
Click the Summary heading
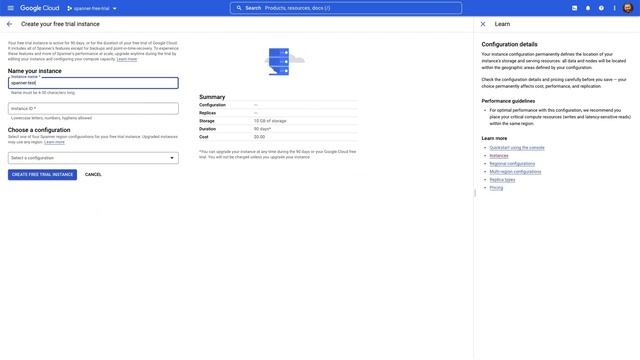click(x=212, y=97)
